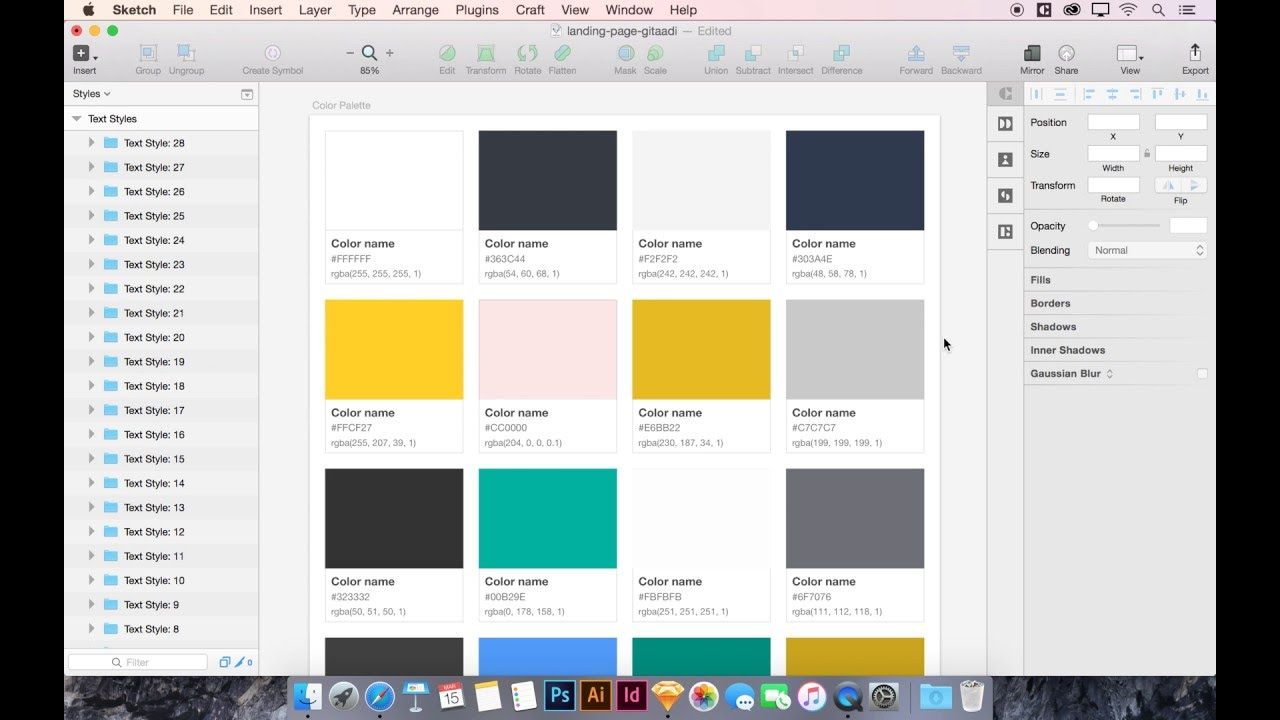Open the Styles dropdown in left sidebar

coord(91,93)
